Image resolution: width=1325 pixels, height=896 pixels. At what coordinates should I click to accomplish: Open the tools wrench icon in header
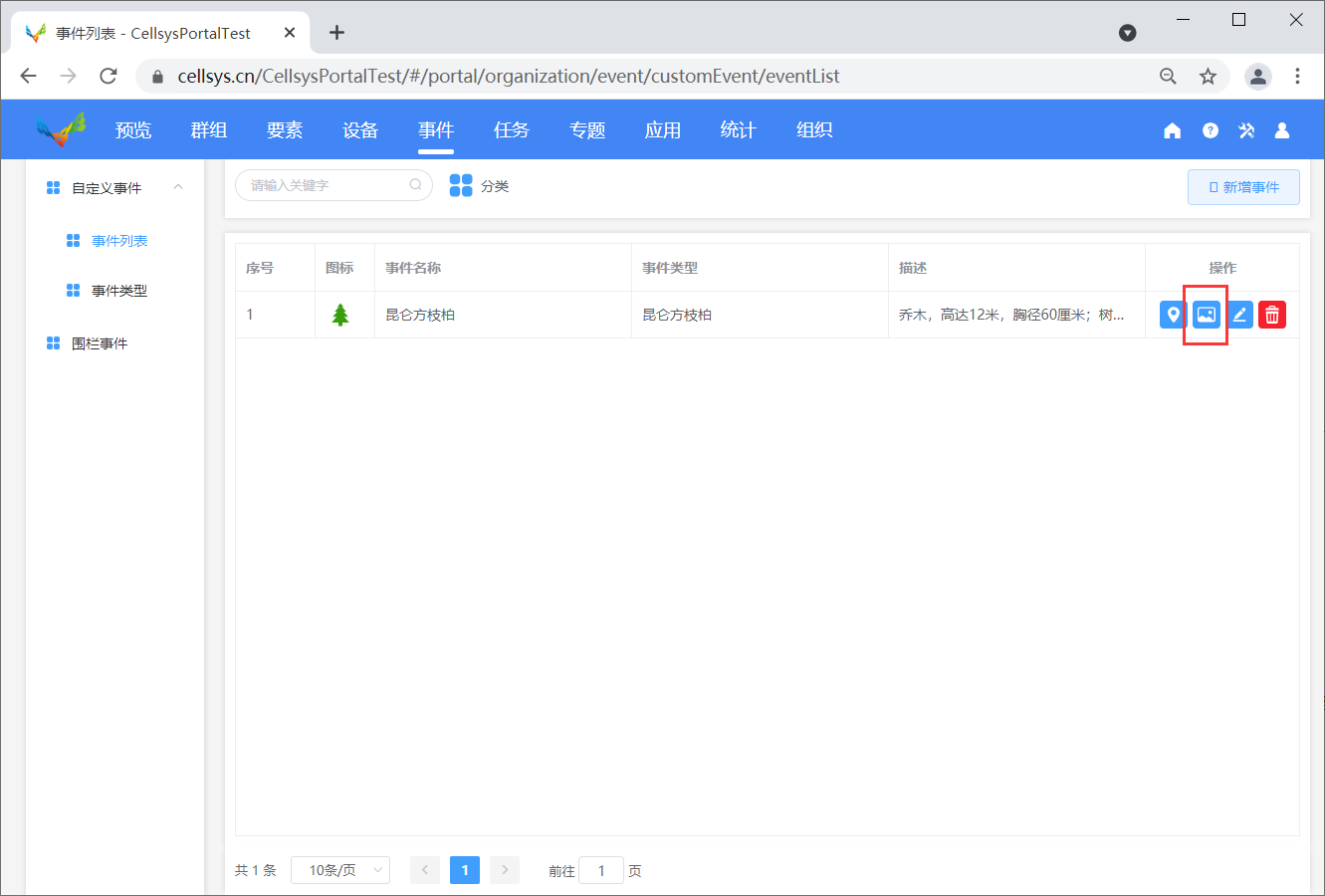click(1246, 130)
